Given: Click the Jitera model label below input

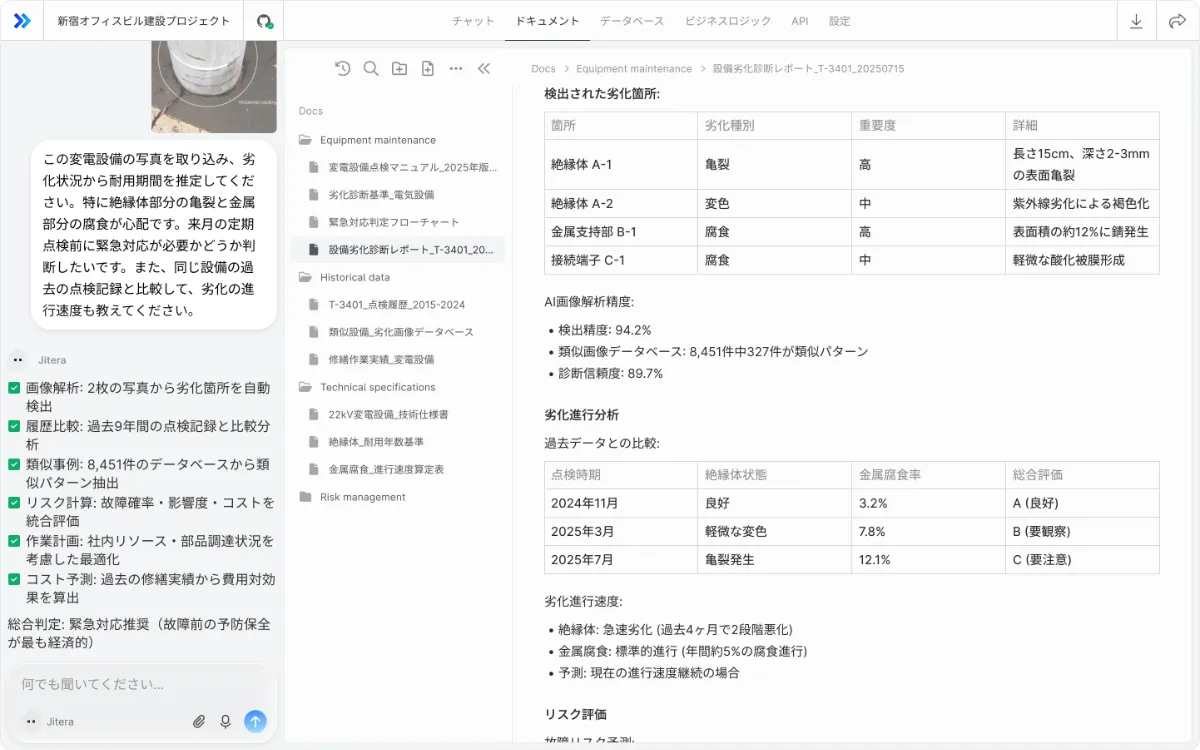Looking at the screenshot, I should coord(60,721).
